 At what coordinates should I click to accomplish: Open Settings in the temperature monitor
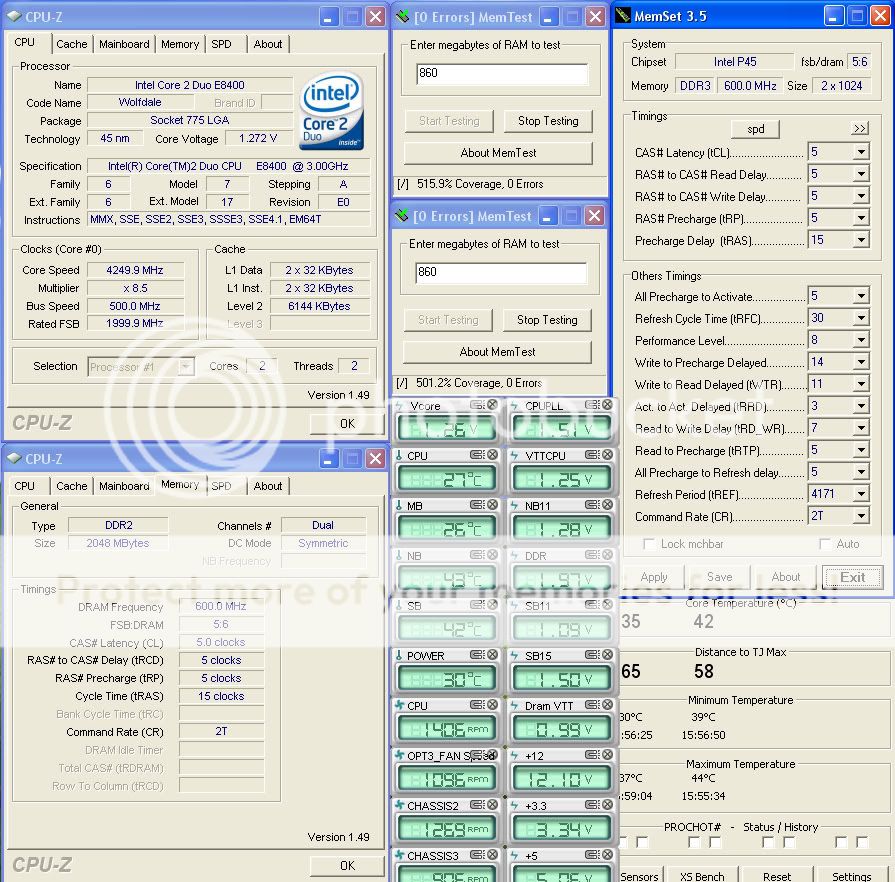click(852, 876)
